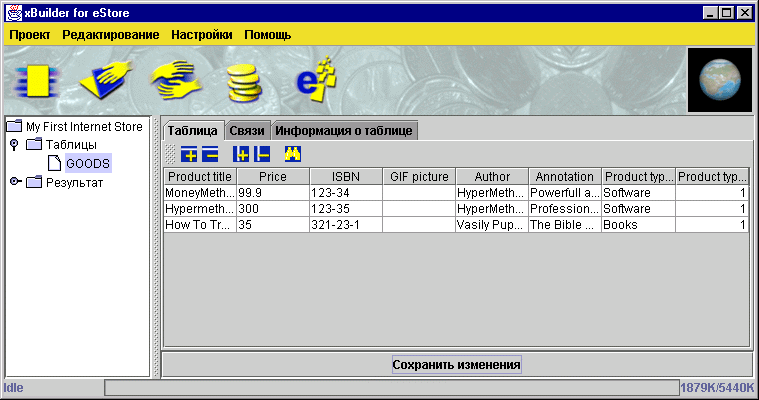The image size is (759, 400).
Task: Click the memory indicator 1879K/5440K
Action: coord(717,388)
